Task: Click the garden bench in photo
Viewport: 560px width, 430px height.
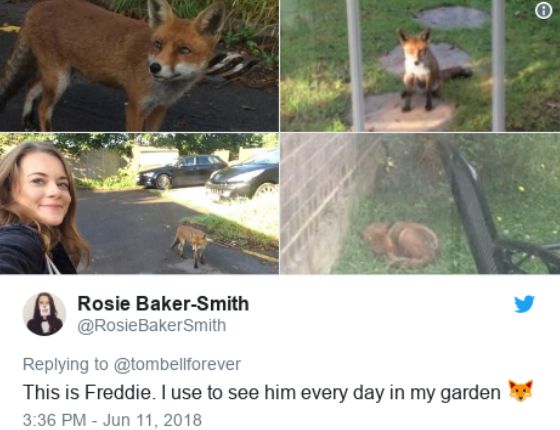Action: click(x=496, y=214)
